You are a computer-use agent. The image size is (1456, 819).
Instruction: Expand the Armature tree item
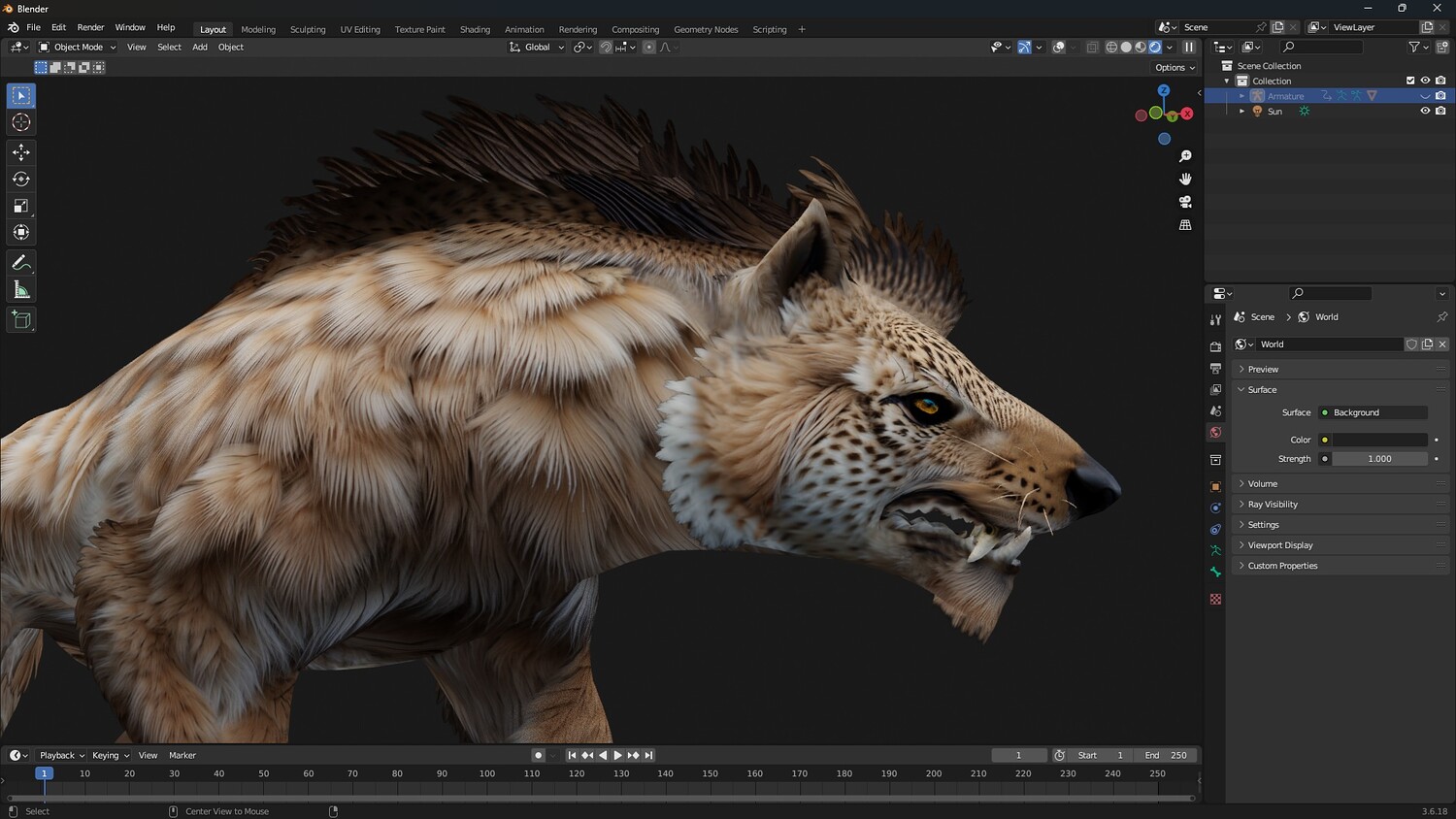coord(1241,96)
